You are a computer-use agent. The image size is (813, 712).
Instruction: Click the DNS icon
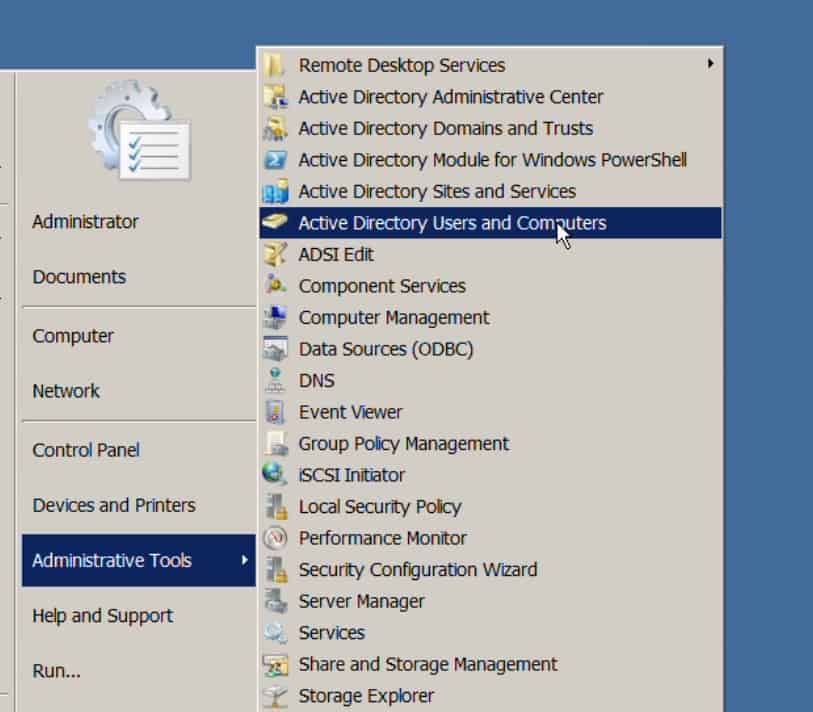point(275,381)
